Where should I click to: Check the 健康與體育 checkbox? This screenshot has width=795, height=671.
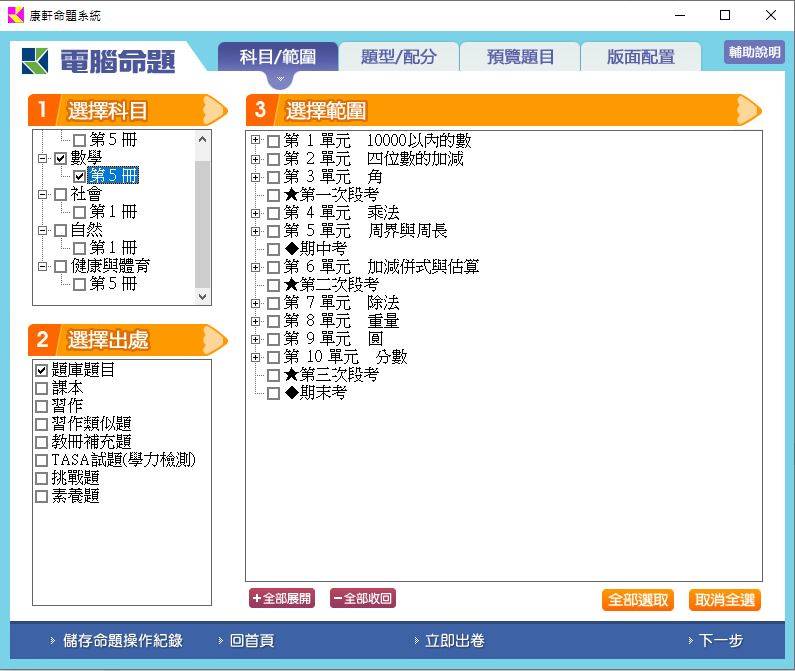60,266
